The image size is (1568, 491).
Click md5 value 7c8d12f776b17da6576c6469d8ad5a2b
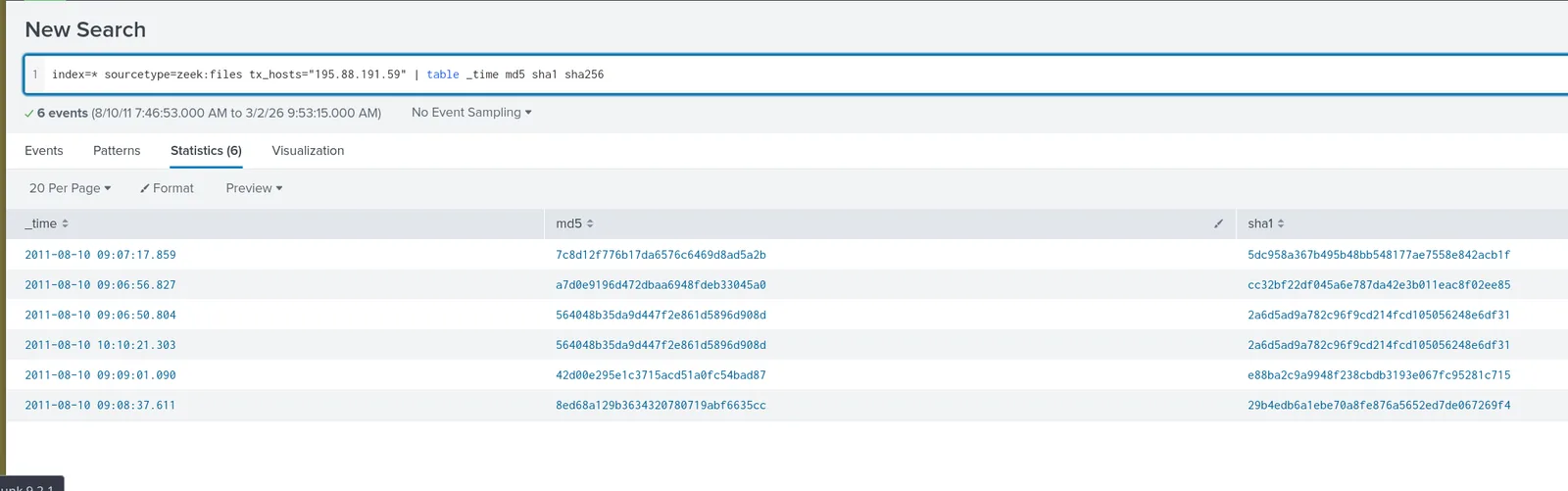[x=661, y=255]
